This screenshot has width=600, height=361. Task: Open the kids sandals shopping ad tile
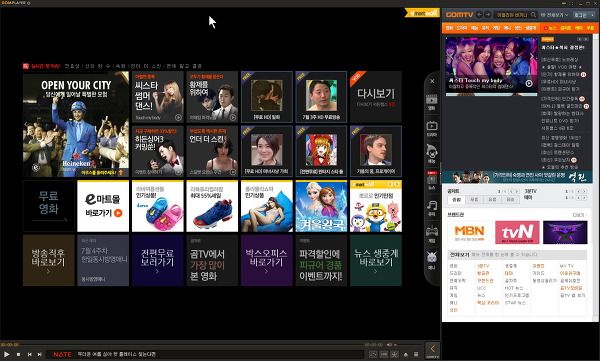[x=157, y=206]
